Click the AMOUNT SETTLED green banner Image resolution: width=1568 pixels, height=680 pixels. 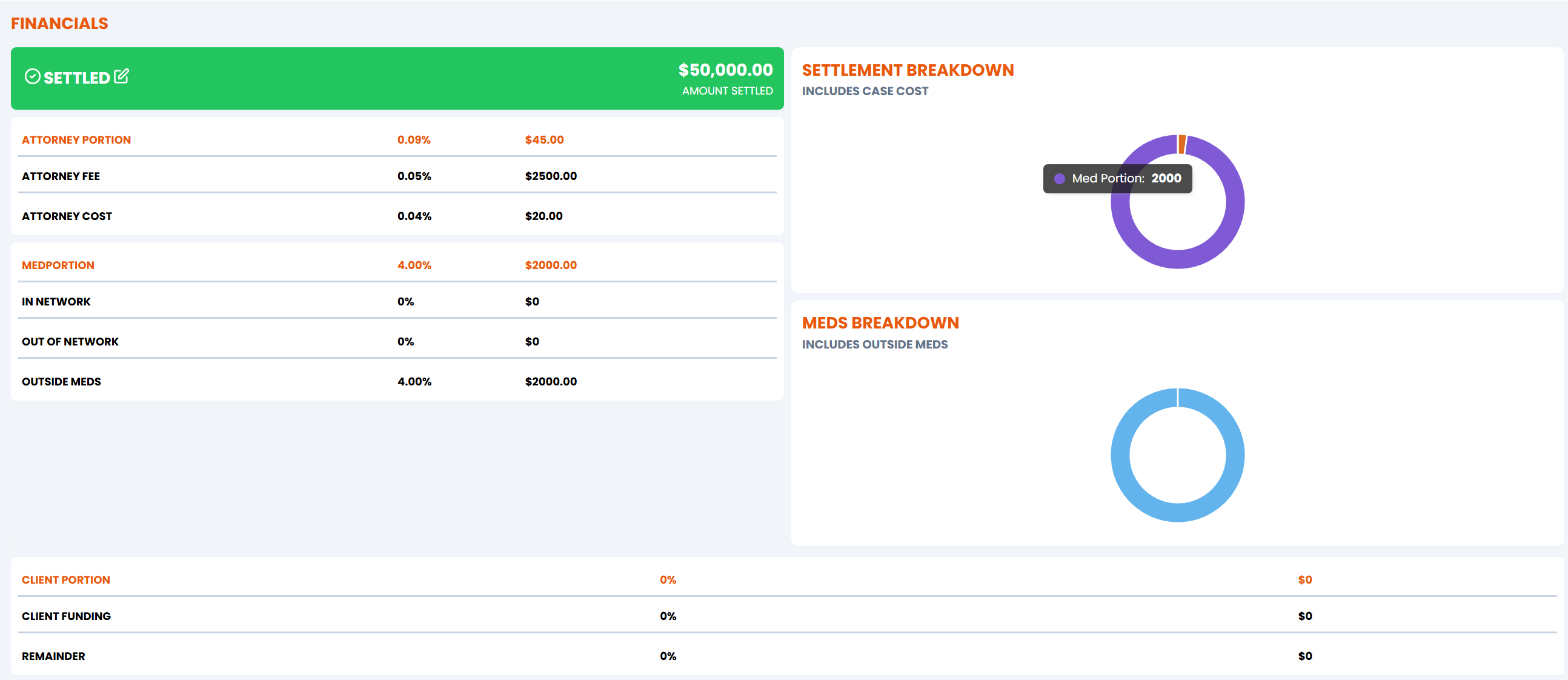pos(727,91)
